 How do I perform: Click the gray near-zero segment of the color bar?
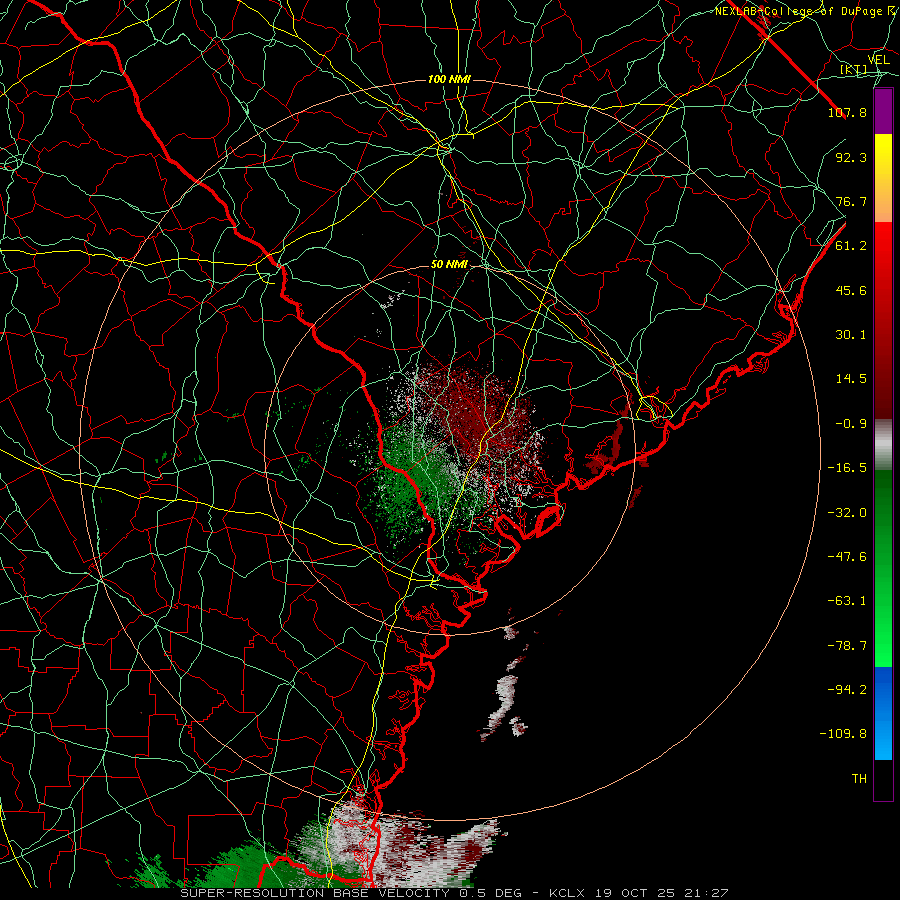coord(883,445)
